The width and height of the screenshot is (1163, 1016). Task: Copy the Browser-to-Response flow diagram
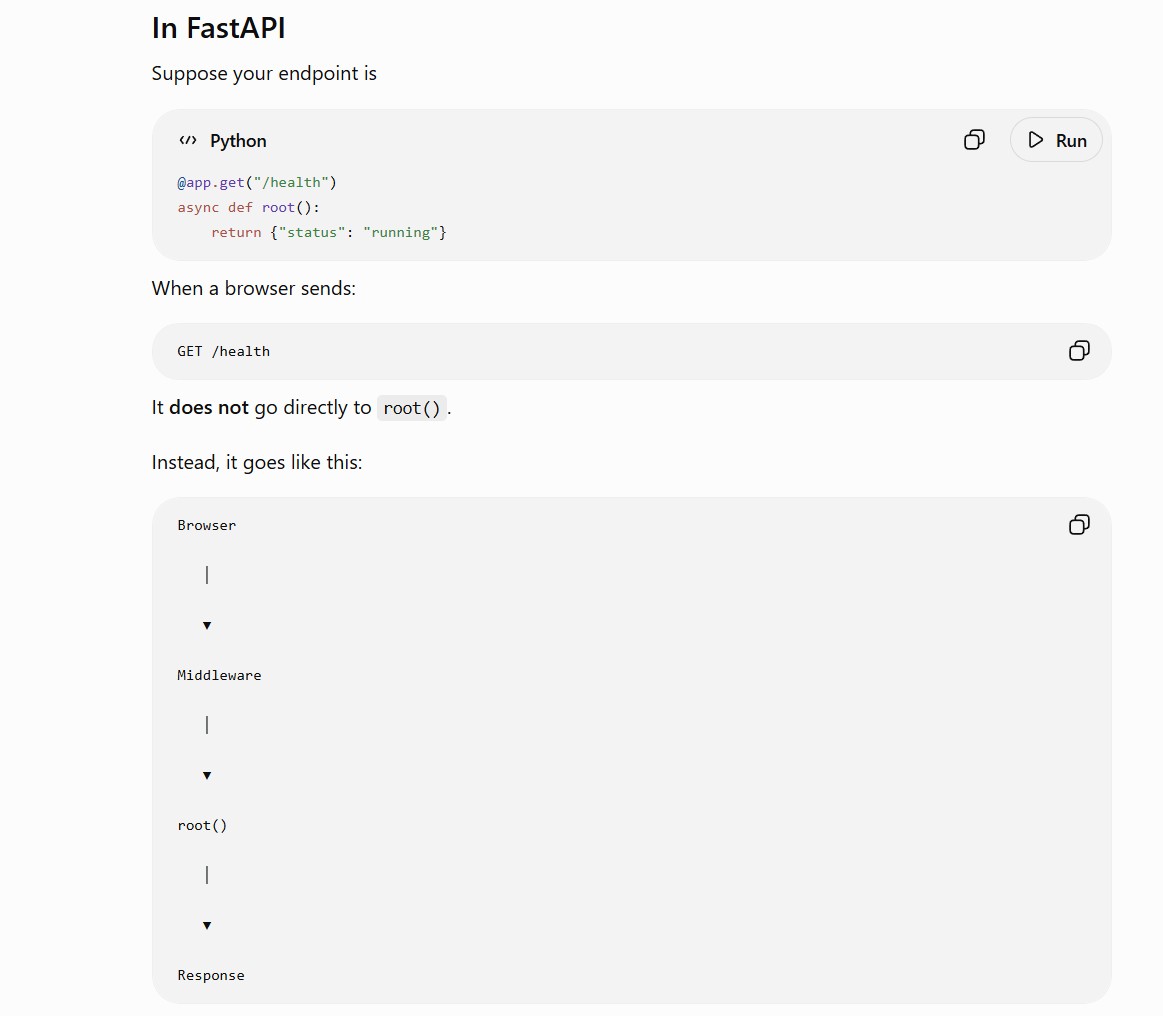point(1079,525)
